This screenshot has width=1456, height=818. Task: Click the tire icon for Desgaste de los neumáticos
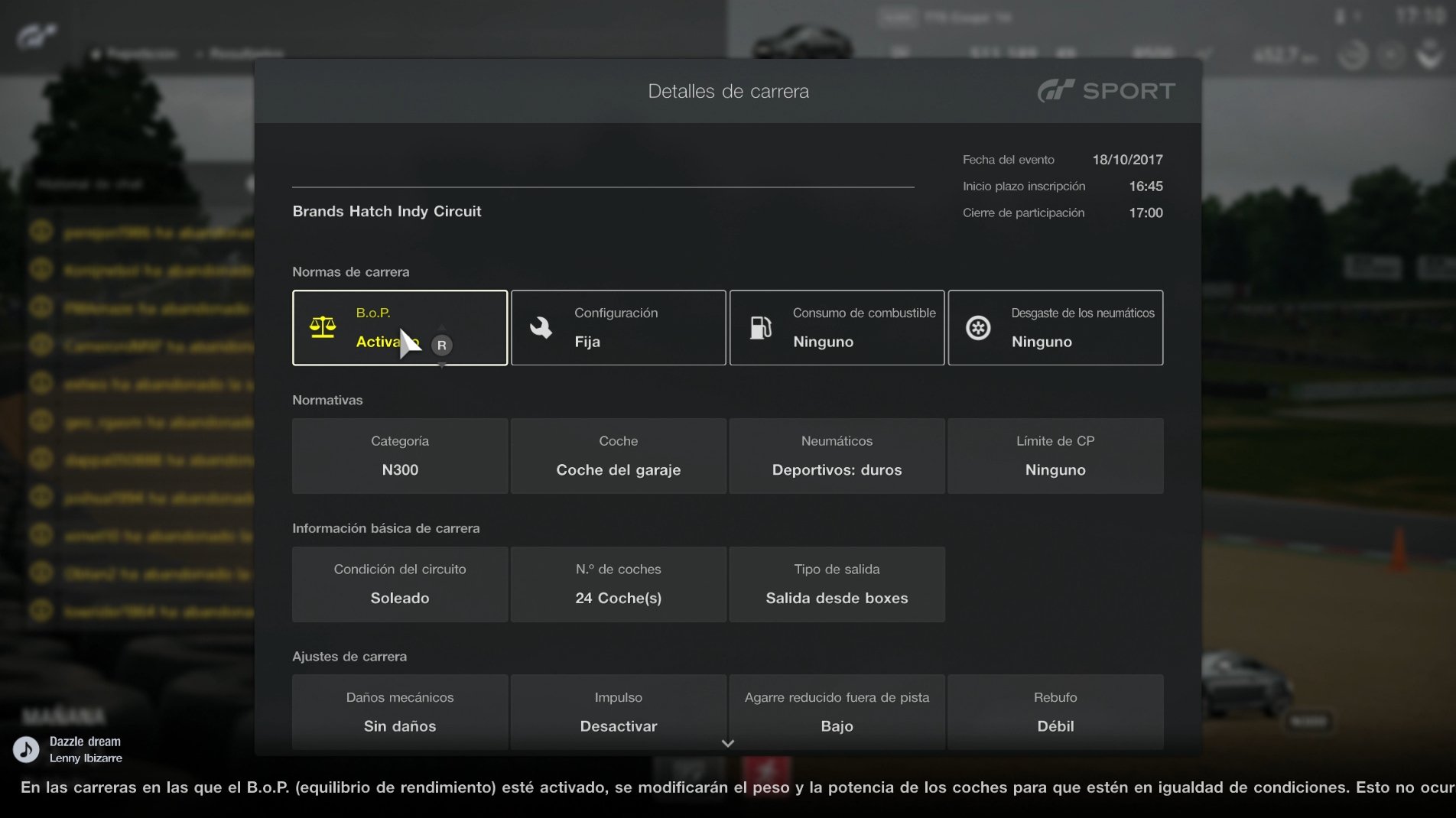(x=979, y=327)
